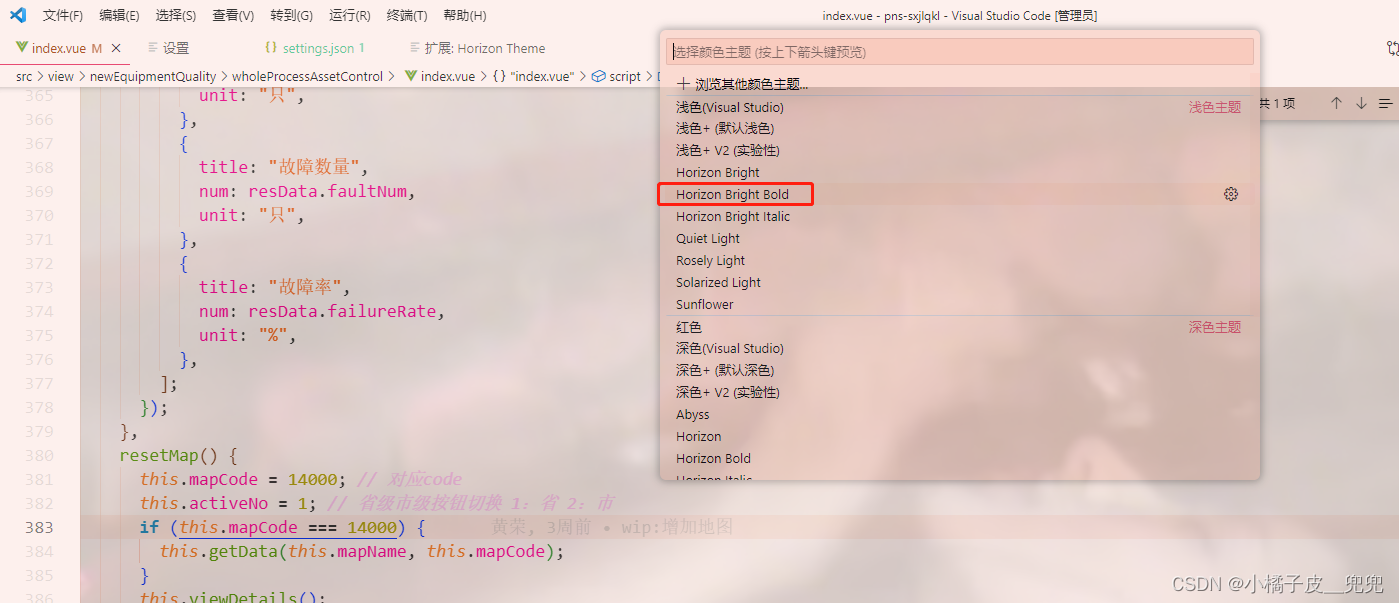Open the 运行(R) menu
This screenshot has width=1399, height=603.
349,16
